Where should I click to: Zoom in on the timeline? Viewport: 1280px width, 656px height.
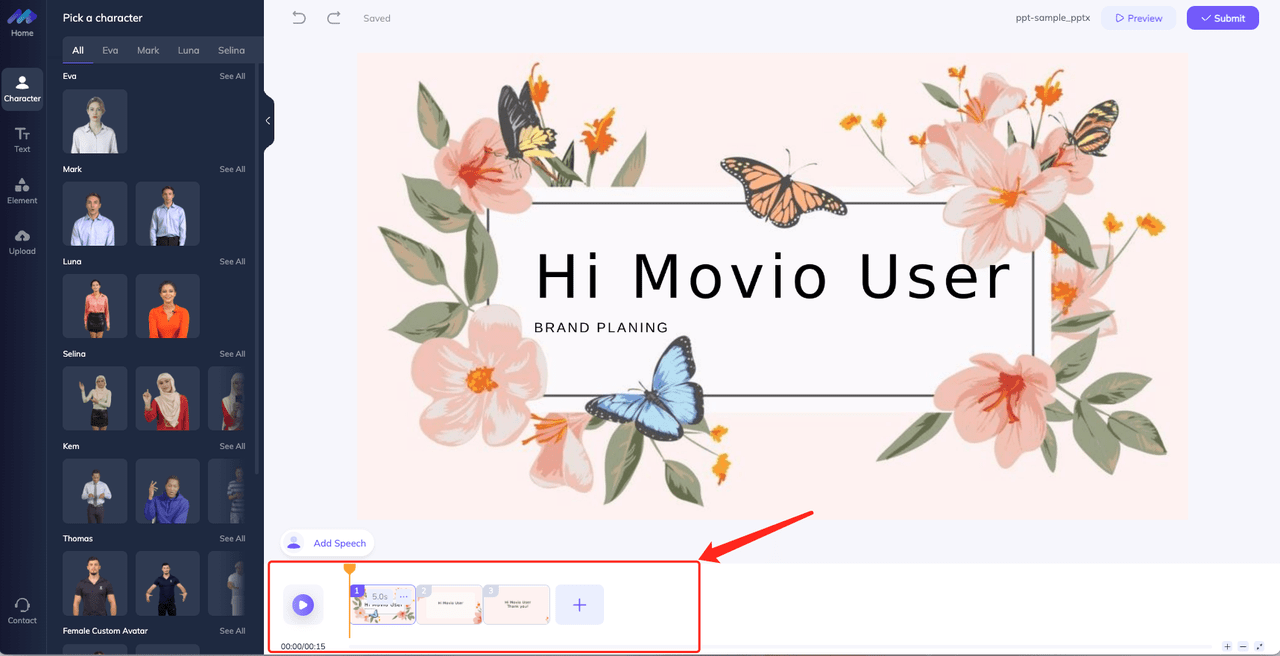coord(1227,647)
